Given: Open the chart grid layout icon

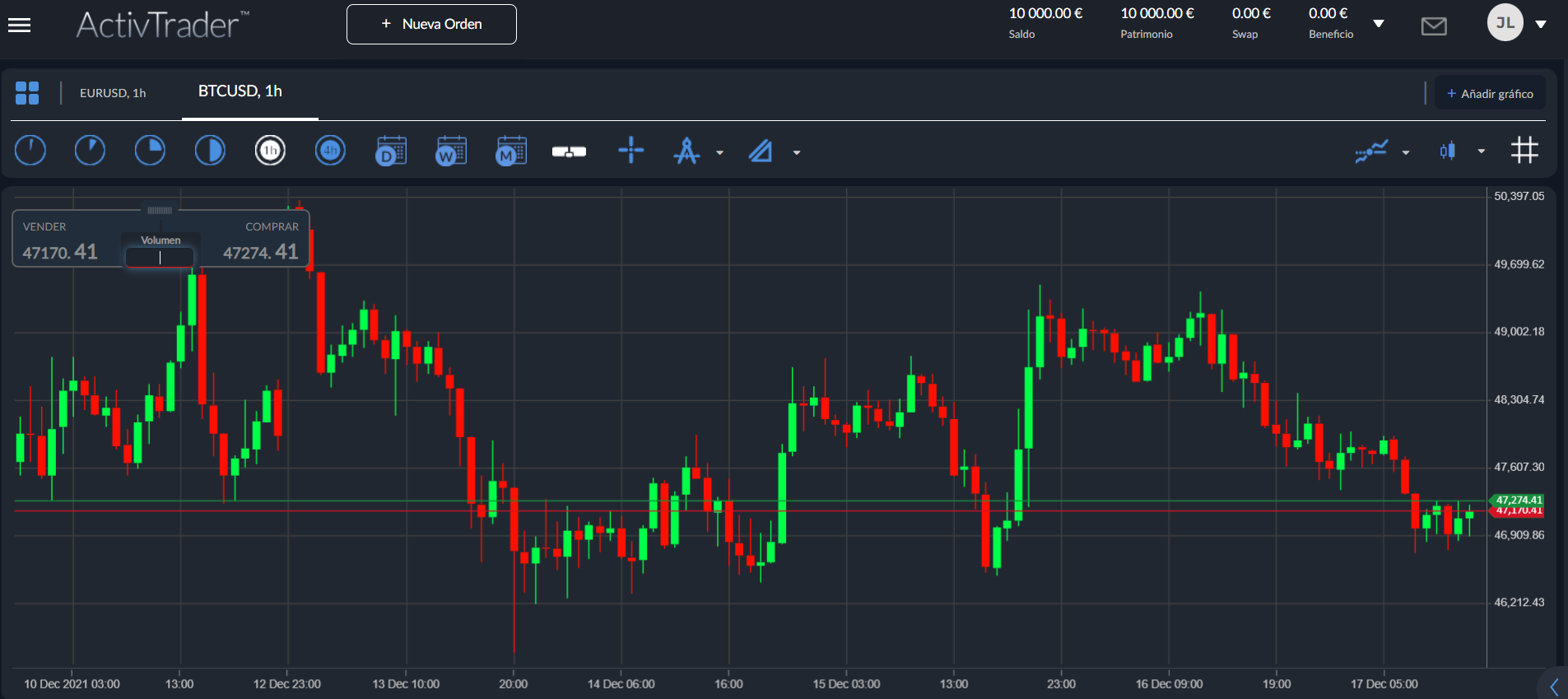Looking at the screenshot, I should 27,93.
